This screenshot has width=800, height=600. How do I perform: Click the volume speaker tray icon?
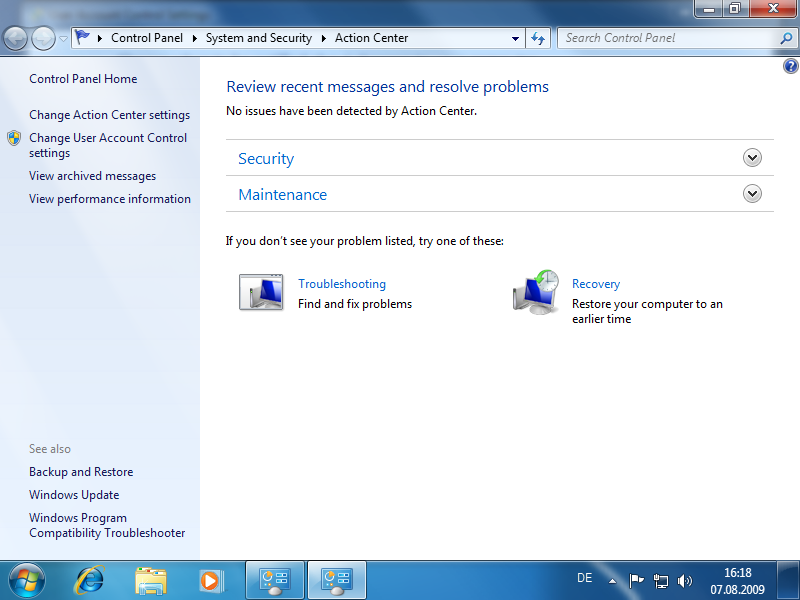click(685, 580)
